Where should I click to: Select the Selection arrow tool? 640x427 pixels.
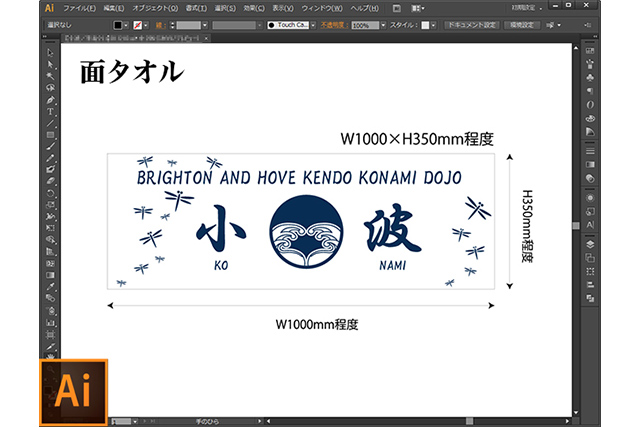point(49,53)
